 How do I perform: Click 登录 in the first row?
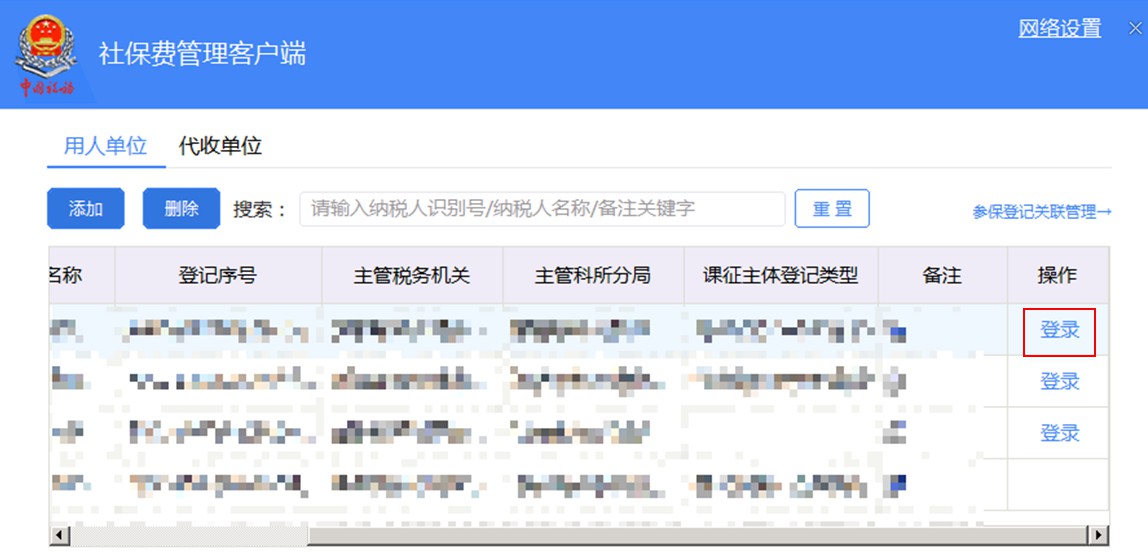pos(1059,331)
